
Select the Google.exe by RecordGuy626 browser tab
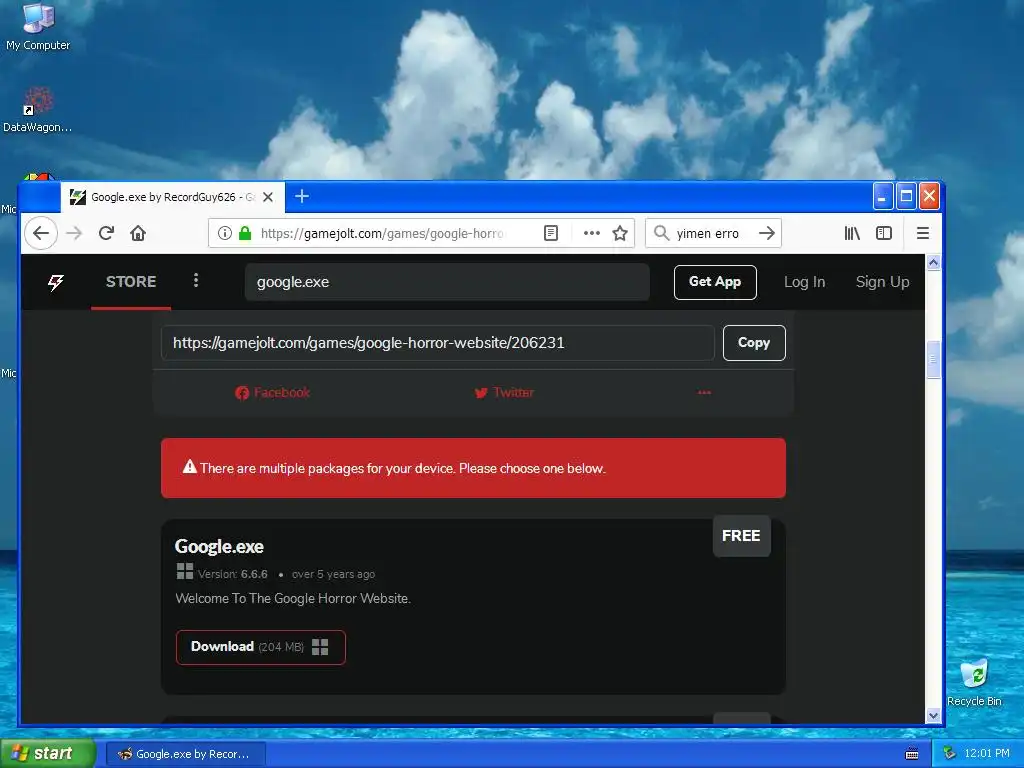tap(173, 197)
